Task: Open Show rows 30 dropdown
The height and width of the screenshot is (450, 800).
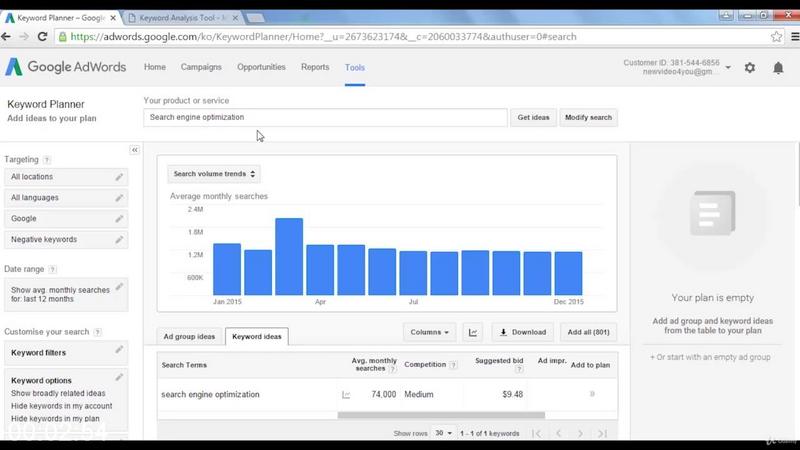Action: [x=442, y=433]
